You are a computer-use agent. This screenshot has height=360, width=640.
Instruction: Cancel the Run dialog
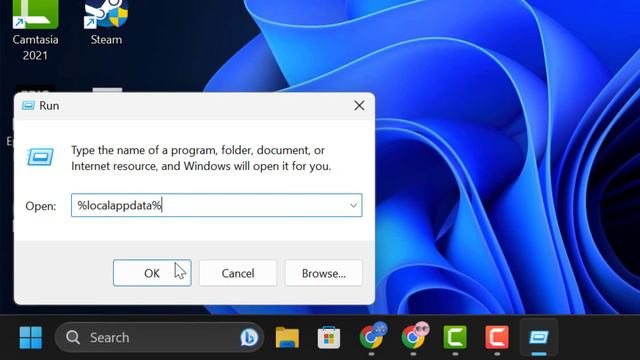click(x=238, y=273)
